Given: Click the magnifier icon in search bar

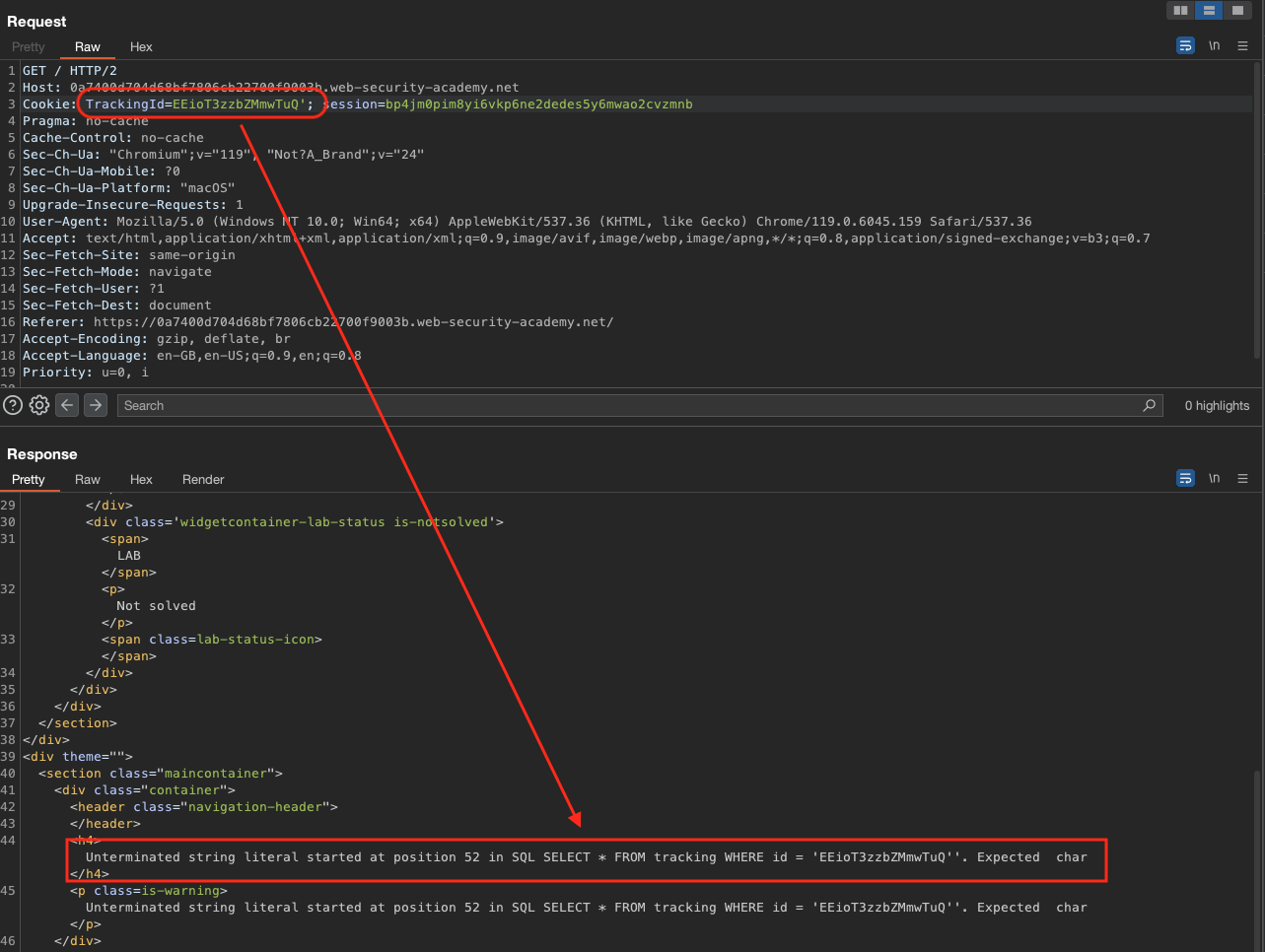Looking at the screenshot, I should click(x=1149, y=405).
